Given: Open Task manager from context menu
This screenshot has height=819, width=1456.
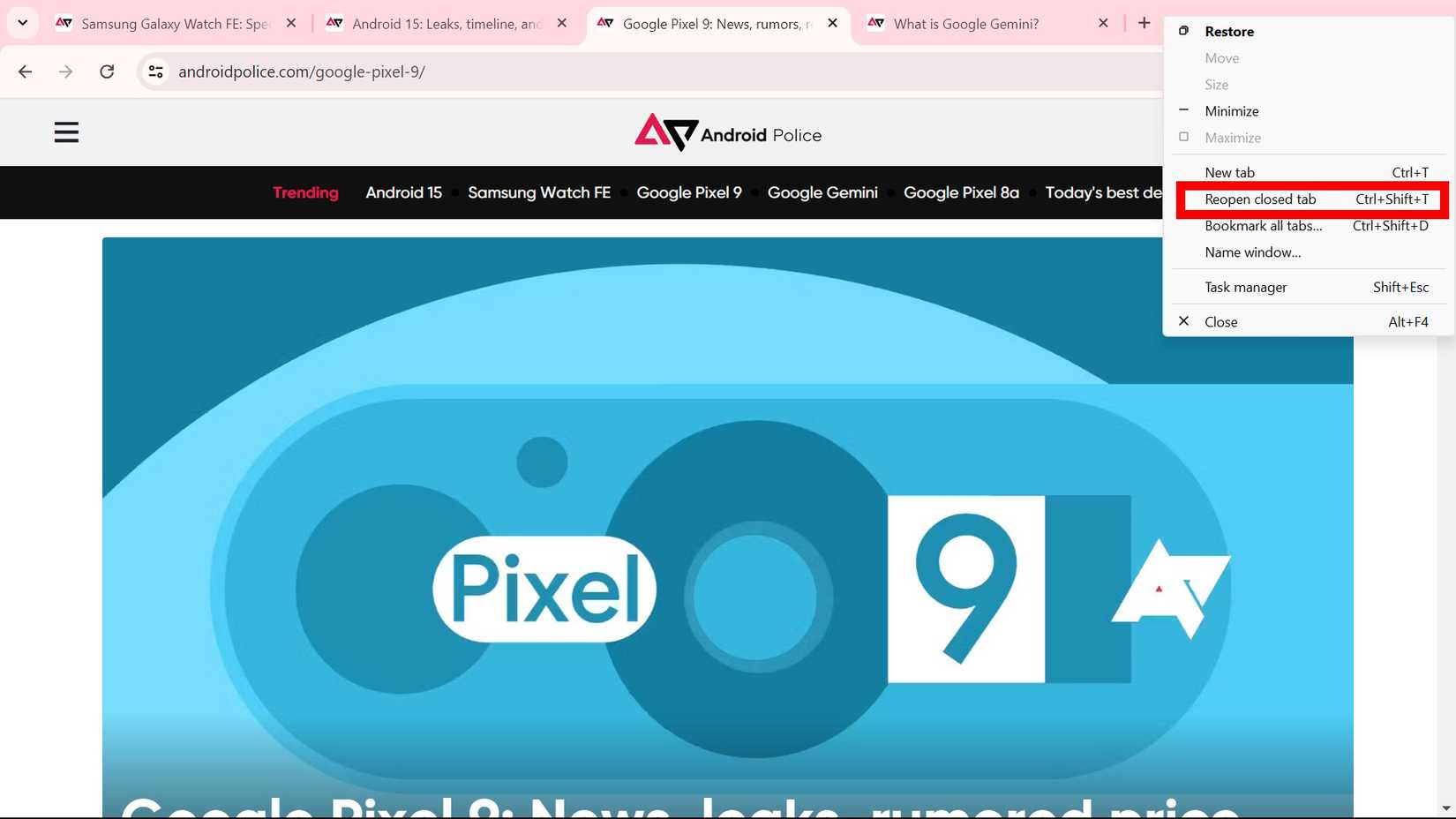Looking at the screenshot, I should click(x=1245, y=287).
